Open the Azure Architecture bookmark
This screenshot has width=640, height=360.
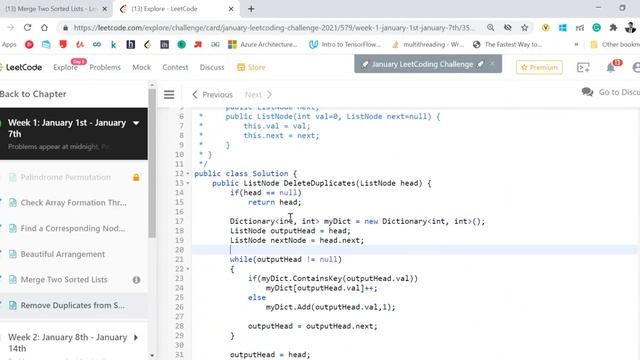coord(263,44)
